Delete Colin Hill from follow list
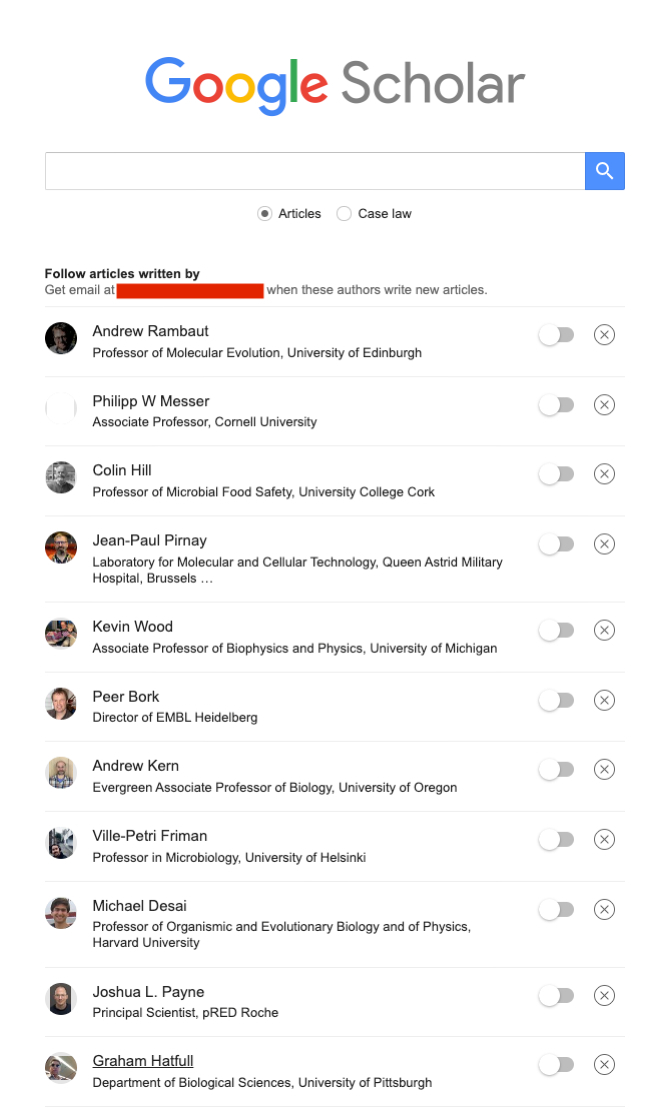 click(x=604, y=474)
